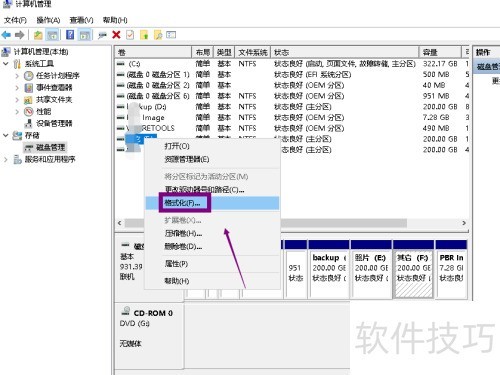This screenshot has height=375, width=500.
Task: Select the WINRETOOLS volume row
Action: [292, 128]
